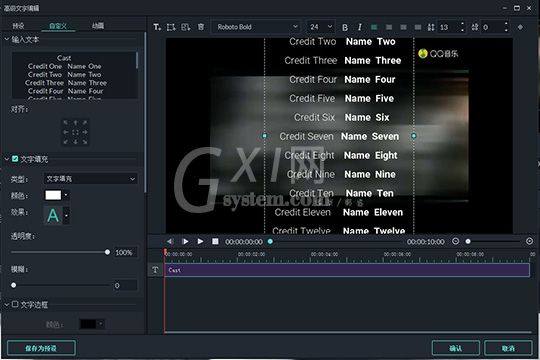Open the font size 24 dropdown
The image size is (540, 360).
coord(321,27)
